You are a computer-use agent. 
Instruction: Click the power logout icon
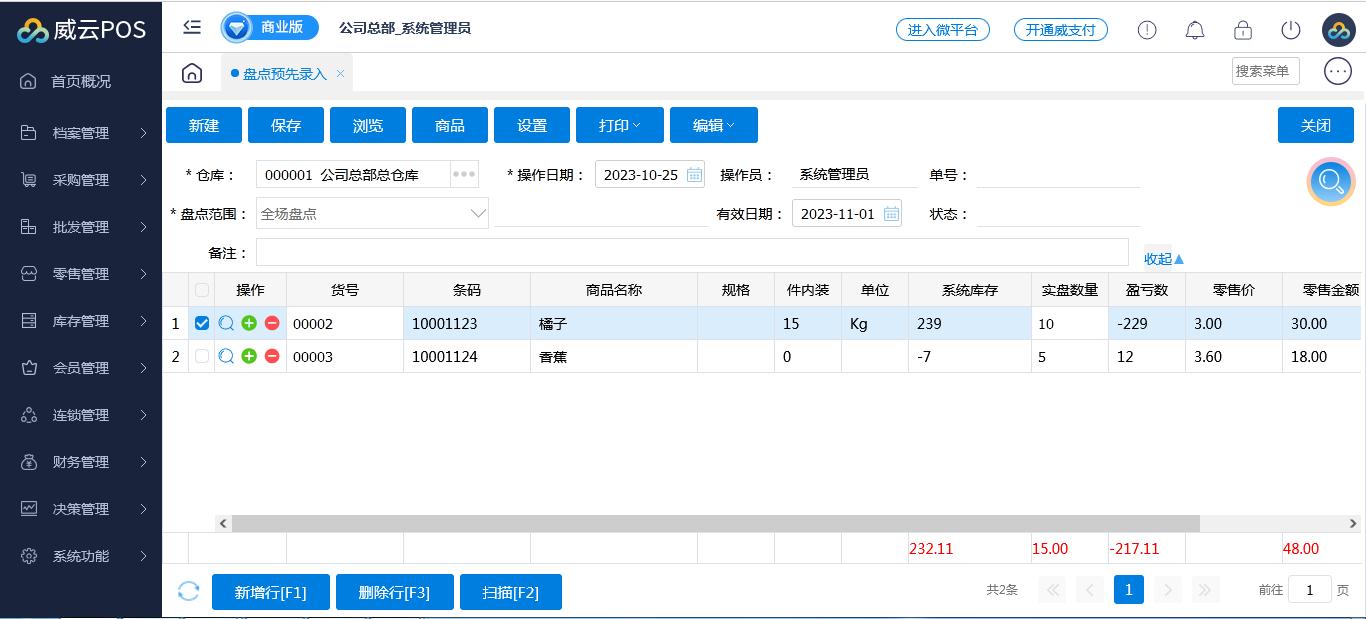click(x=1291, y=30)
